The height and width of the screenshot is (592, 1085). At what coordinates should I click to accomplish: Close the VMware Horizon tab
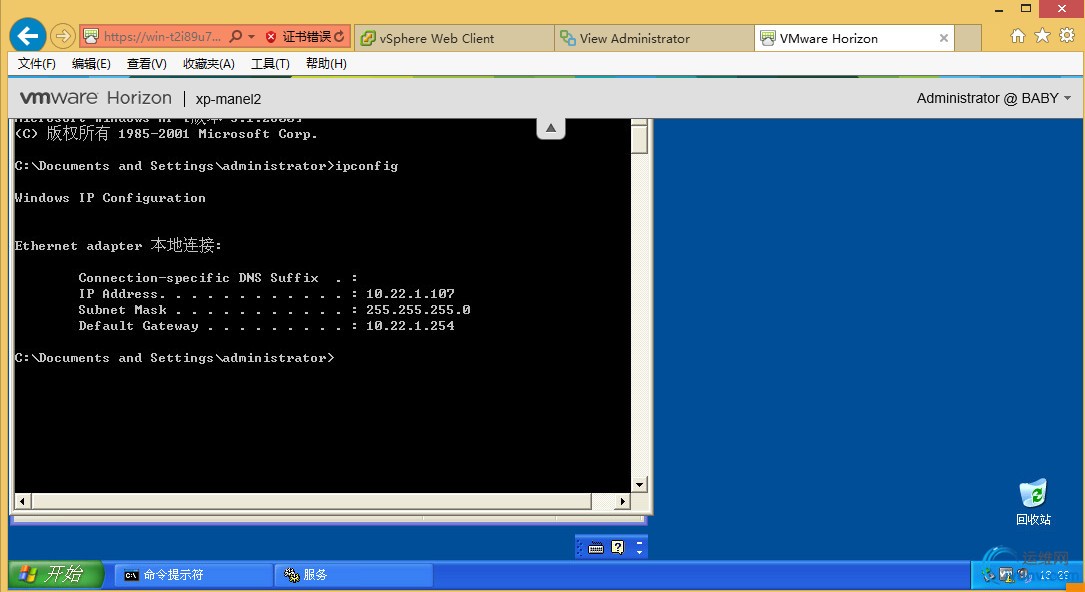pyautogui.click(x=943, y=39)
